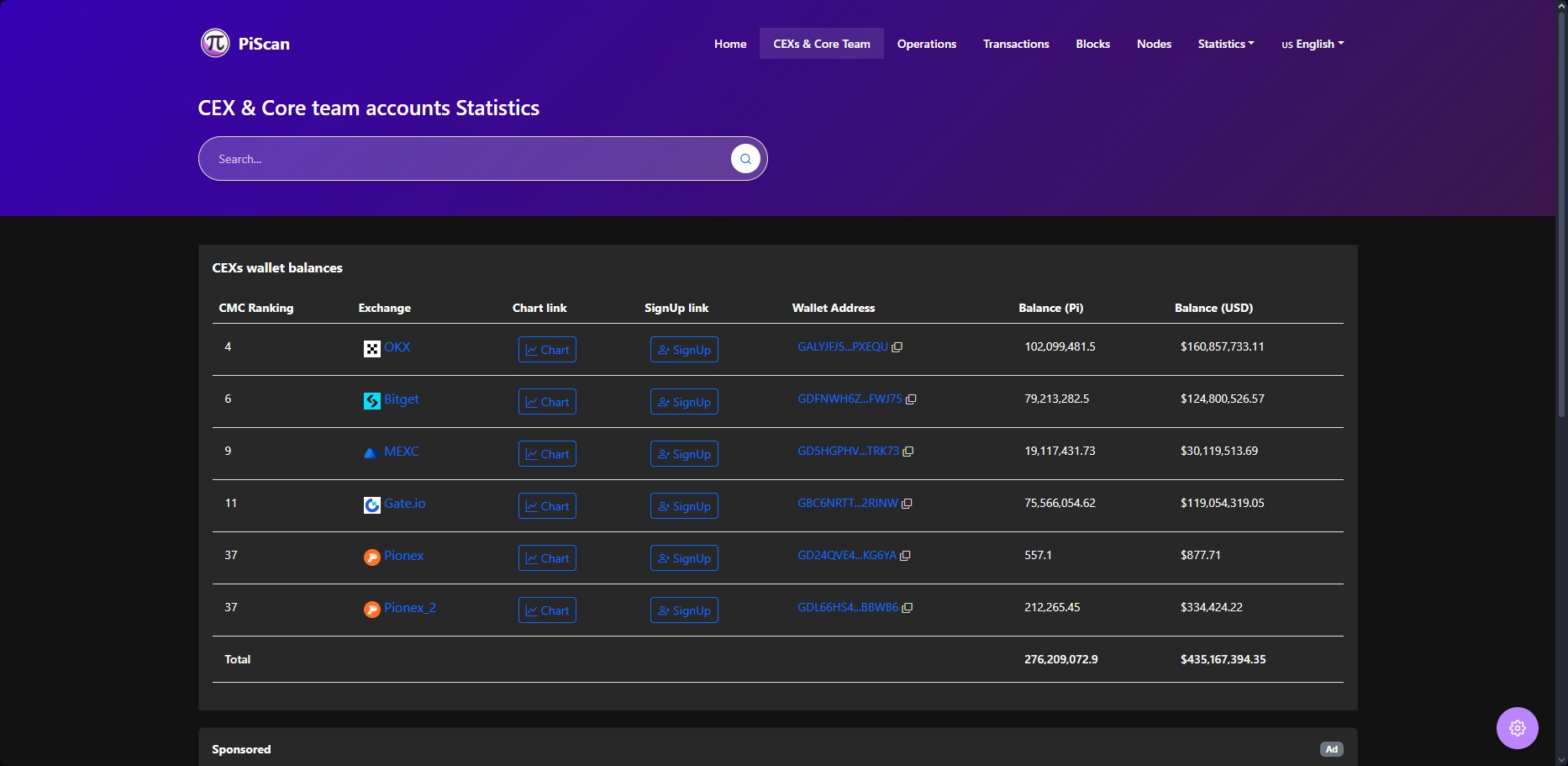Open the Operations page
Screen dimensions: 1568x766
pyautogui.click(x=927, y=44)
